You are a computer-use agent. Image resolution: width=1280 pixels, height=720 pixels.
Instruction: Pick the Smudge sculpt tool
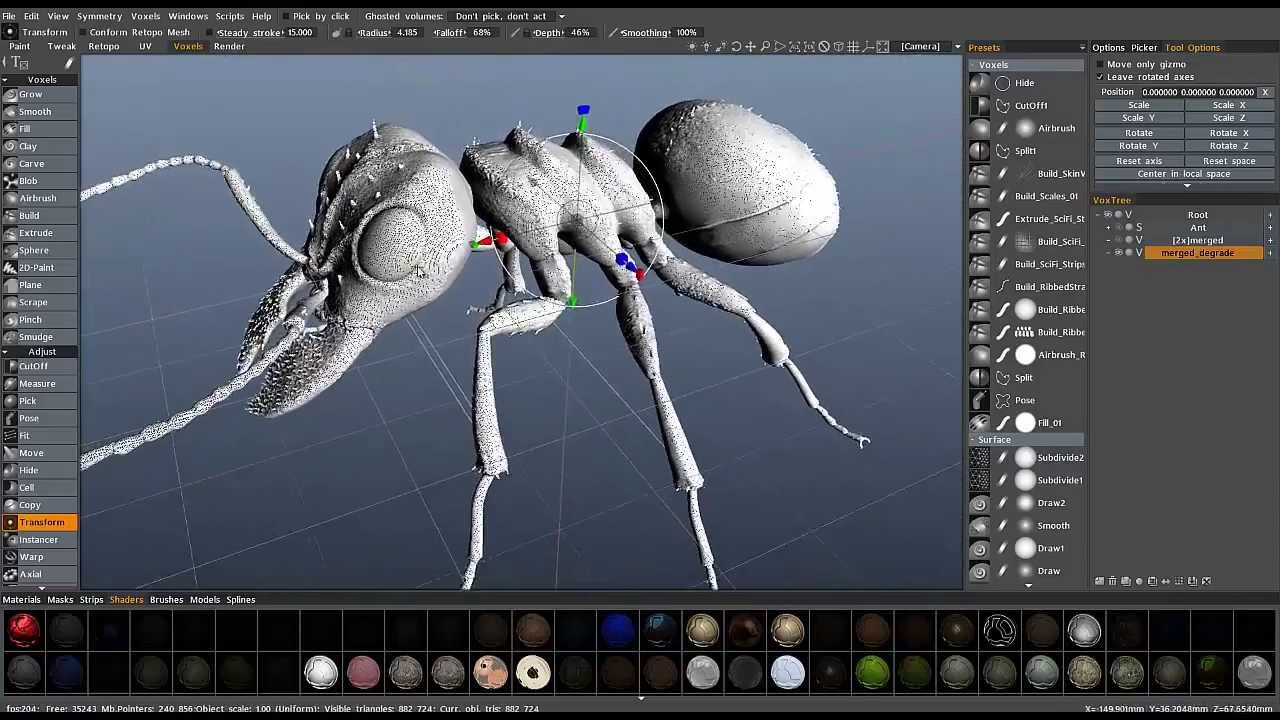[x=35, y=337]
